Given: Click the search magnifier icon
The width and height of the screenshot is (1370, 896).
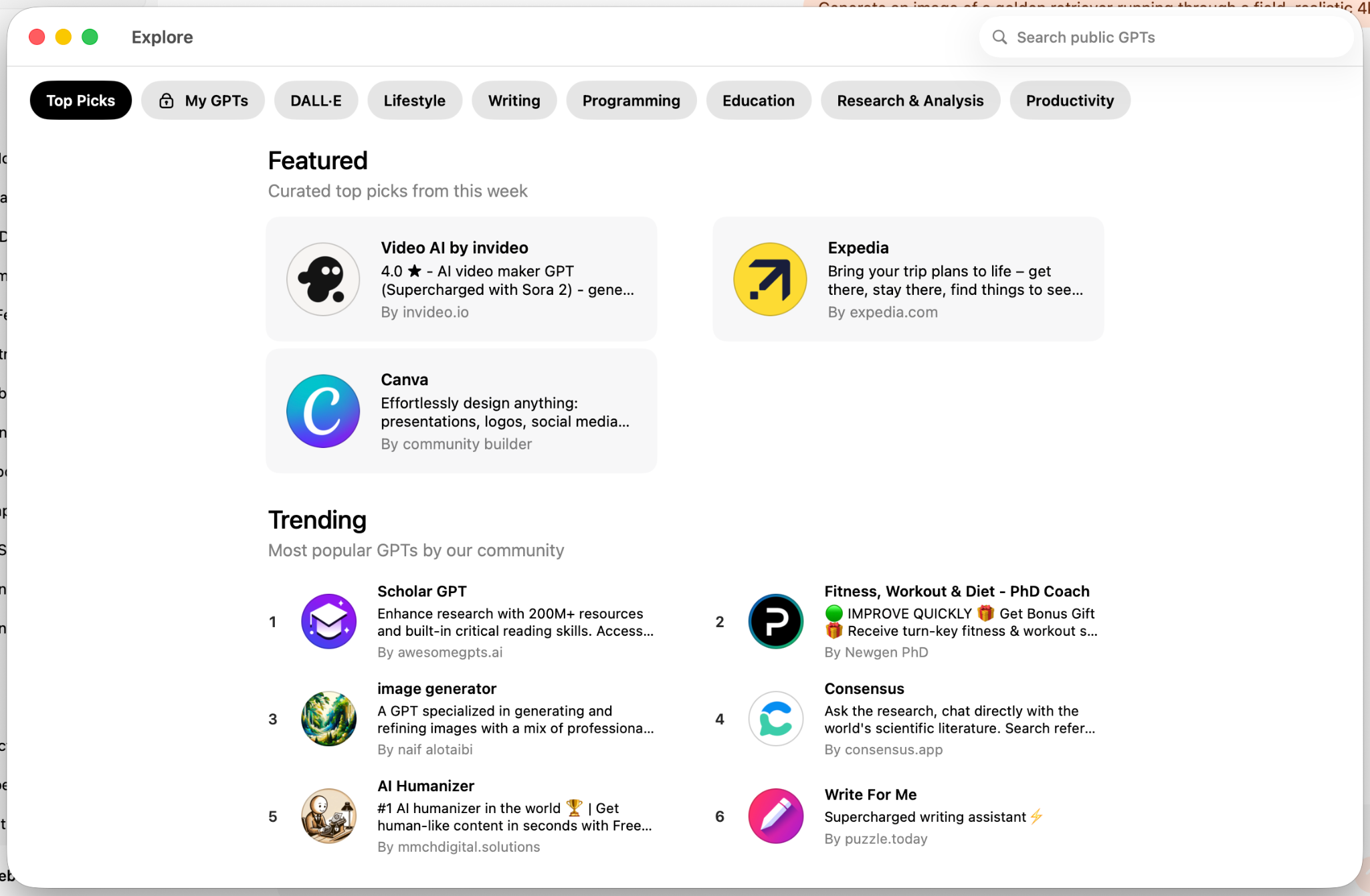Looking at the screenshot, I should pyautogui.click(x=999, y=37).
